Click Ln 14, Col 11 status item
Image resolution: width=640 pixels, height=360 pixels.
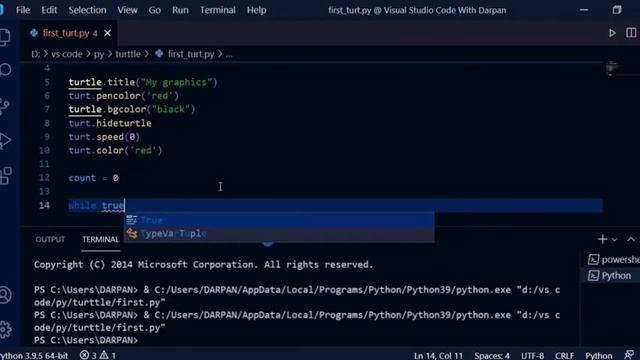tap(438, 356)
